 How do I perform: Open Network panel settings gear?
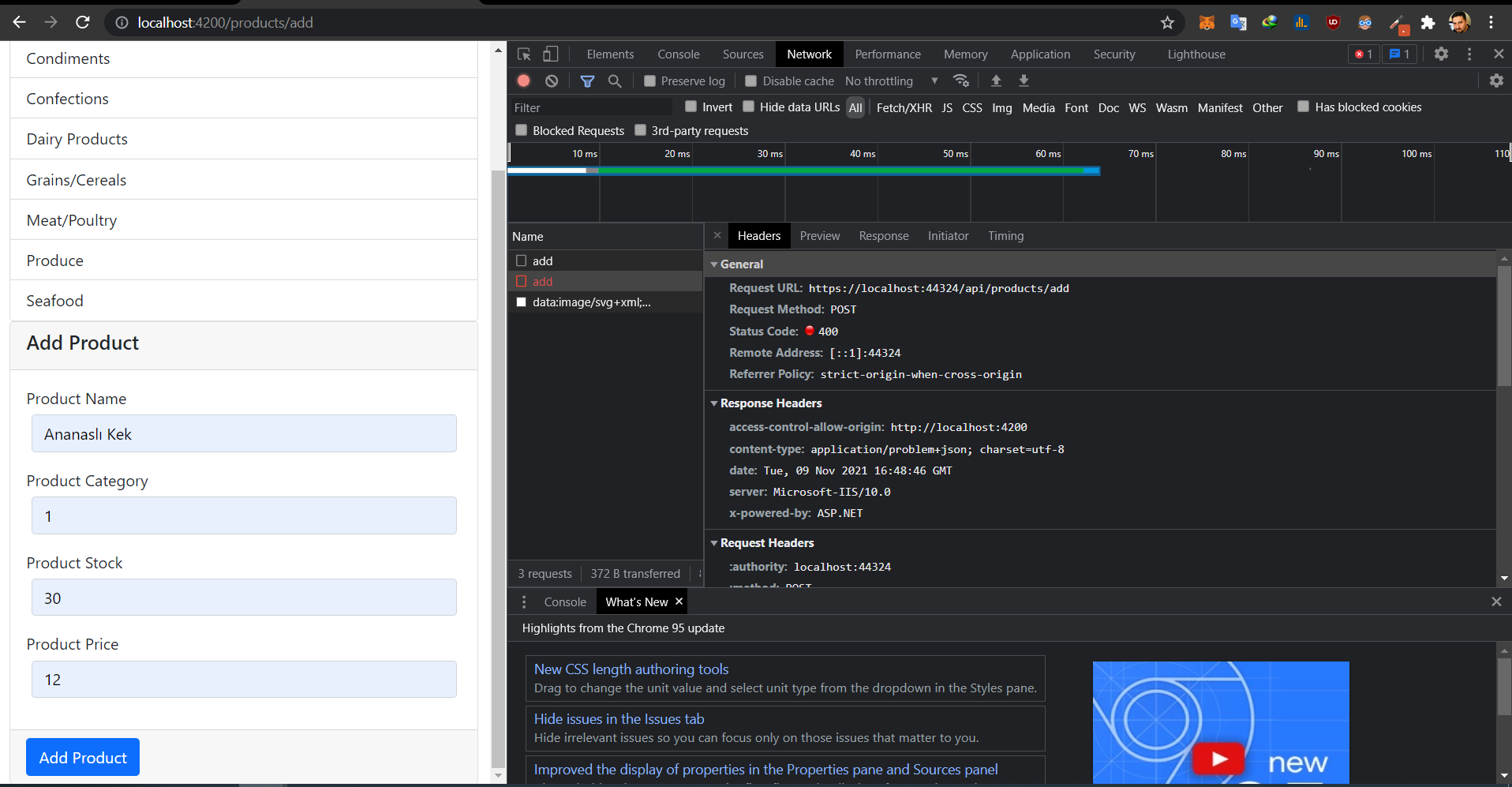1496,81
